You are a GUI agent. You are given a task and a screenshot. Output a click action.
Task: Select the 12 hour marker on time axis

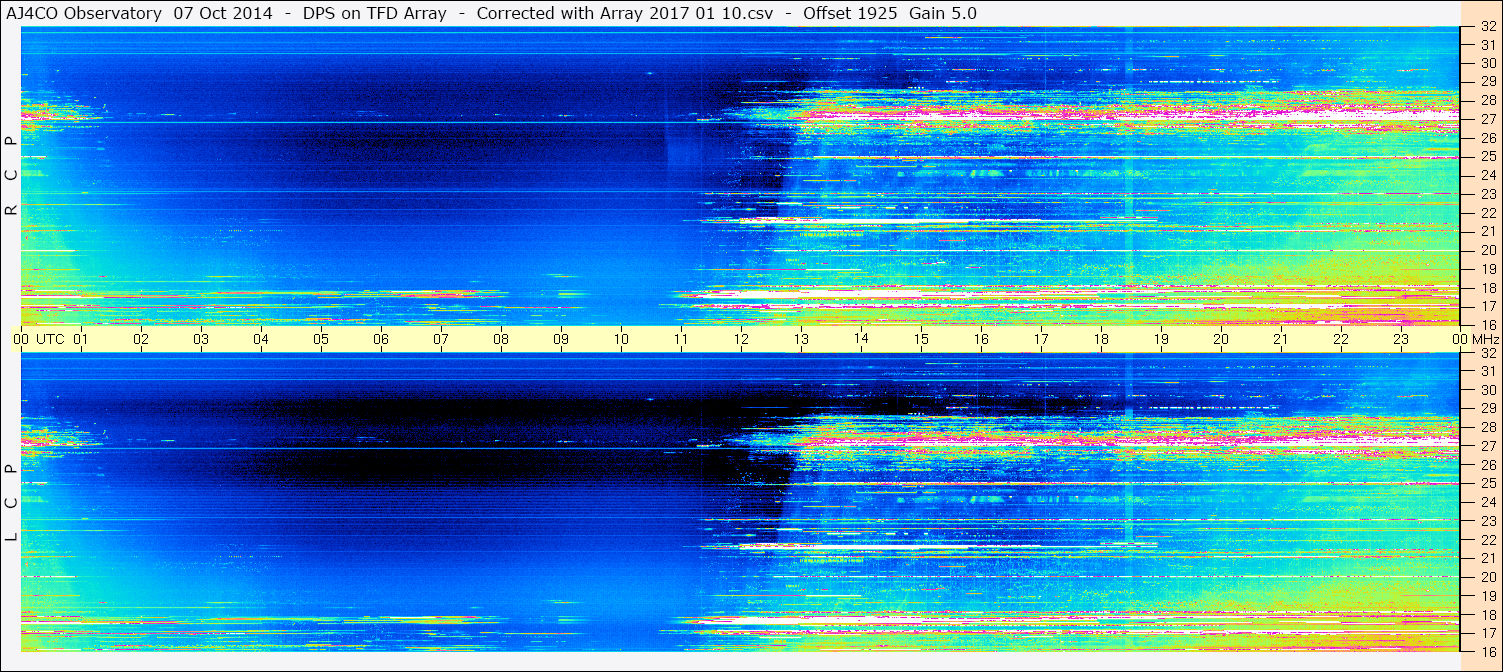[x=741, y=340]
